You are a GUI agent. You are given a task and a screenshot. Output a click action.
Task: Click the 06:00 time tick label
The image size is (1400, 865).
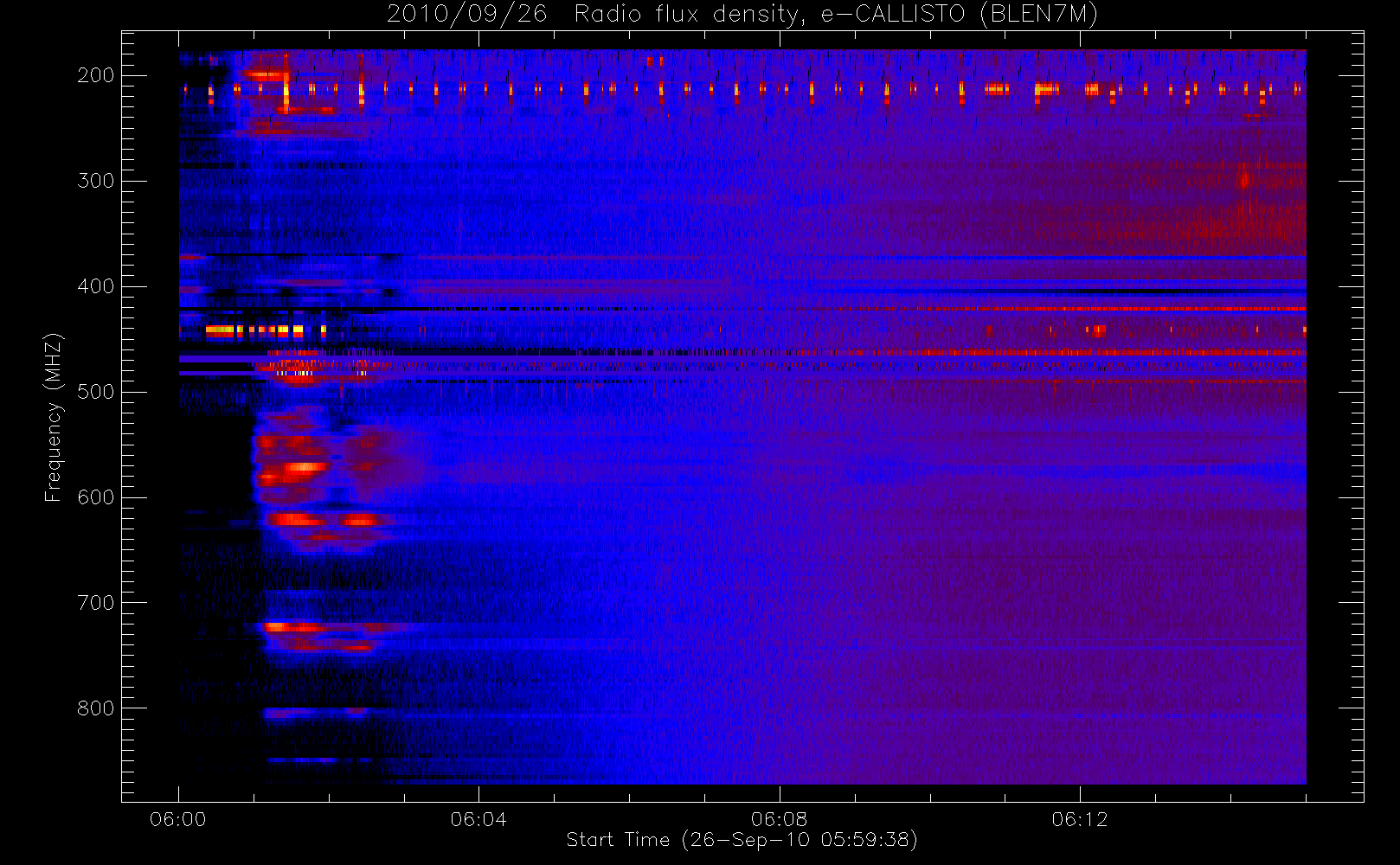[x=178, y=819]
